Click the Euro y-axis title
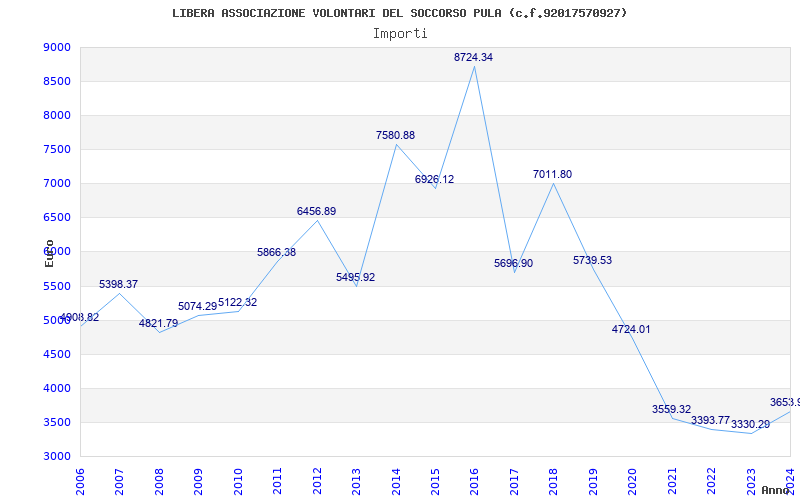The width and height of the screenshot is (800, 500). [x=49, y=254]
